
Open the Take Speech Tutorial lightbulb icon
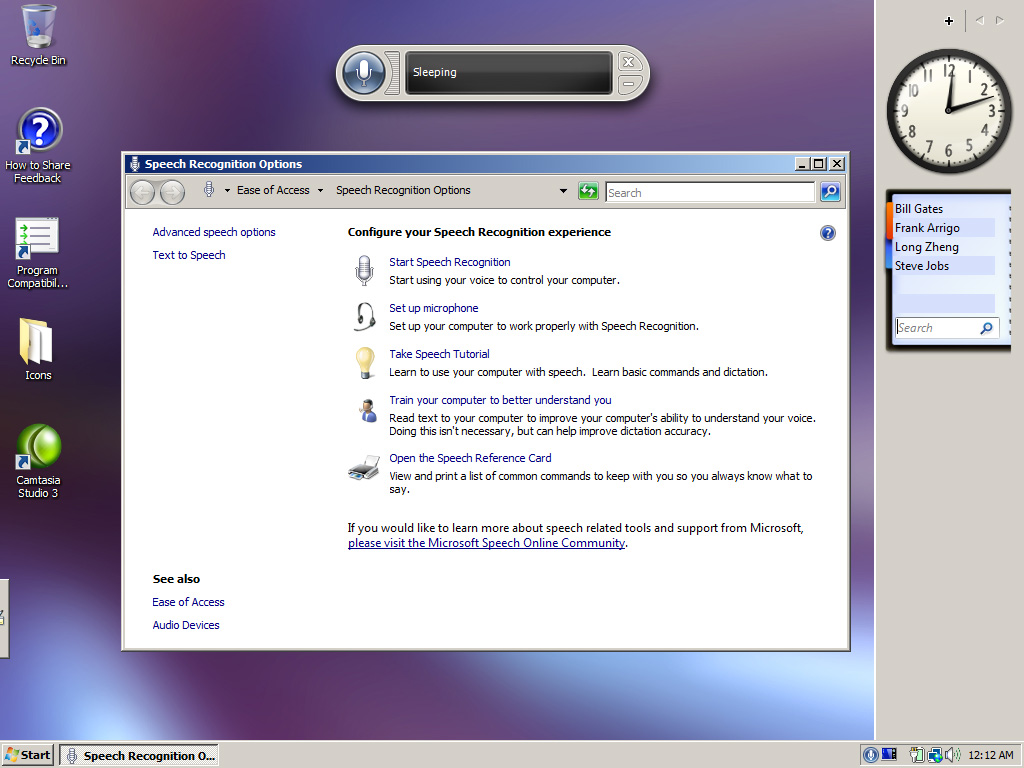pos(365,361)
